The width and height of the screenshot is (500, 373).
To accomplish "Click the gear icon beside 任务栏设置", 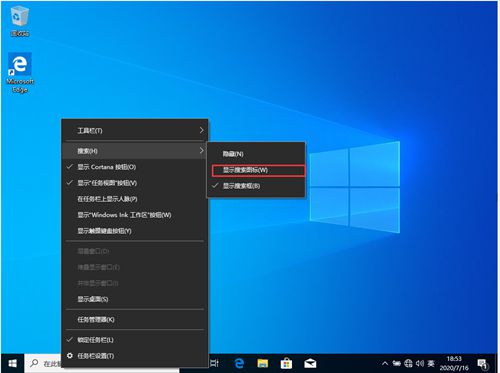I will 70,356.
